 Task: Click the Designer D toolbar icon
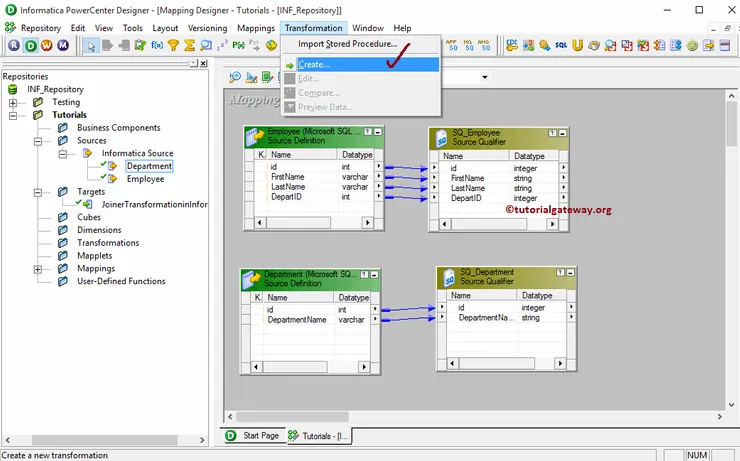[x=31, y=45]
